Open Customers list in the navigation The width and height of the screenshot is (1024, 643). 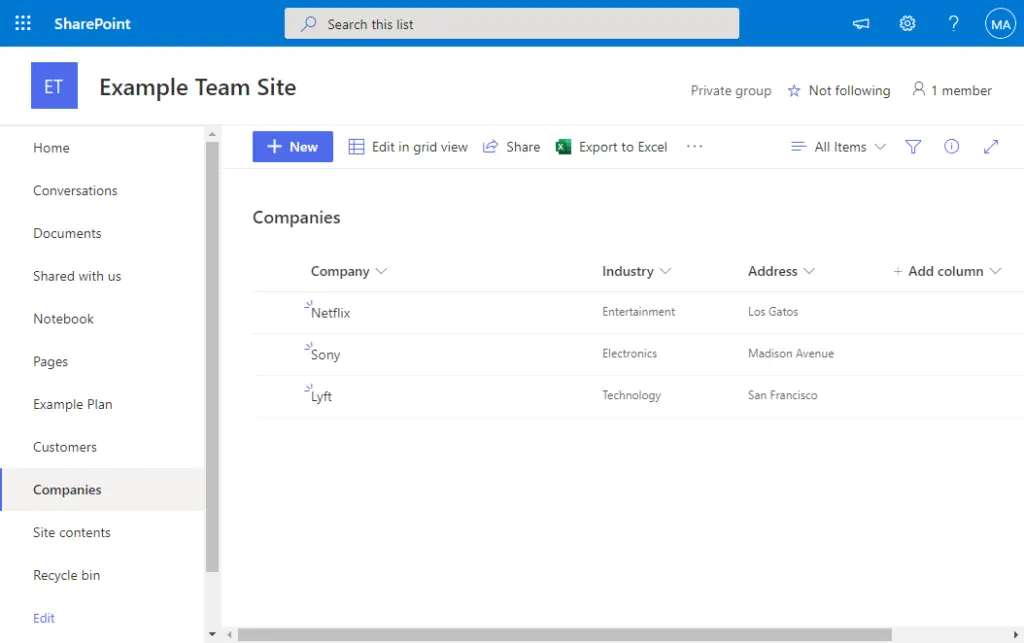pos(65,447)
